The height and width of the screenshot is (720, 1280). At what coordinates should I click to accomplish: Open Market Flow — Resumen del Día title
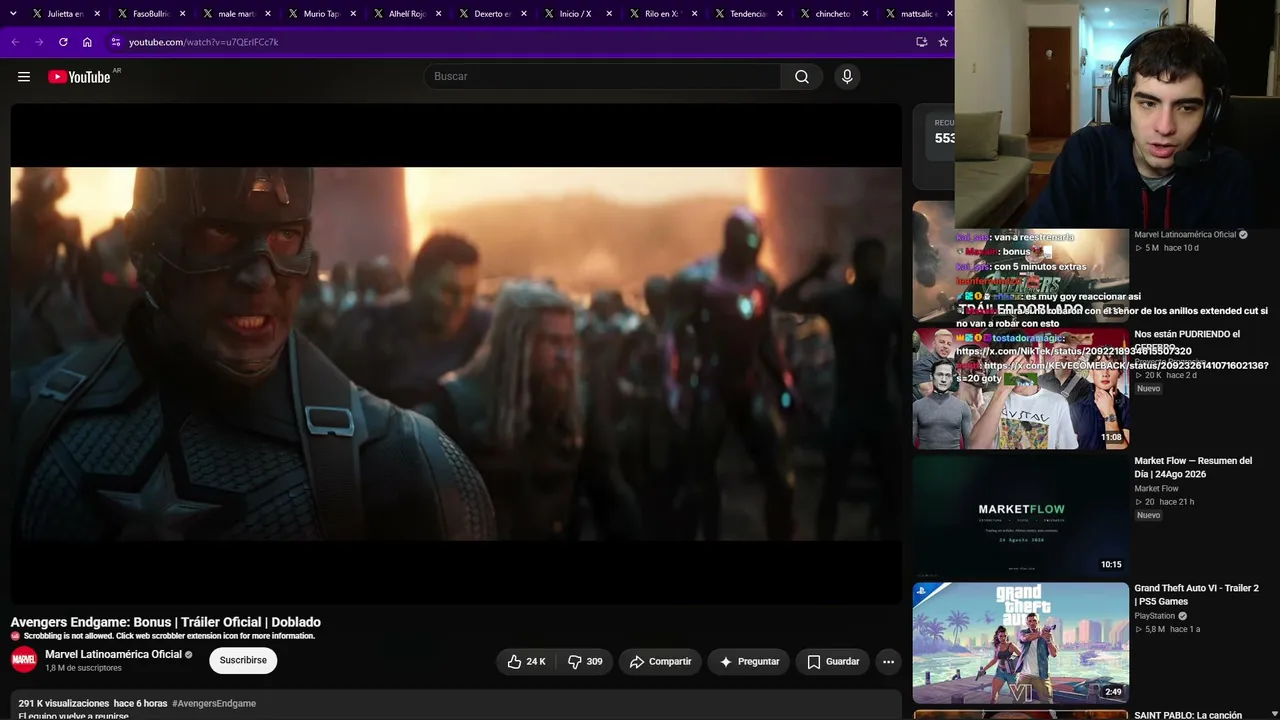click(x=1193, y=467)
